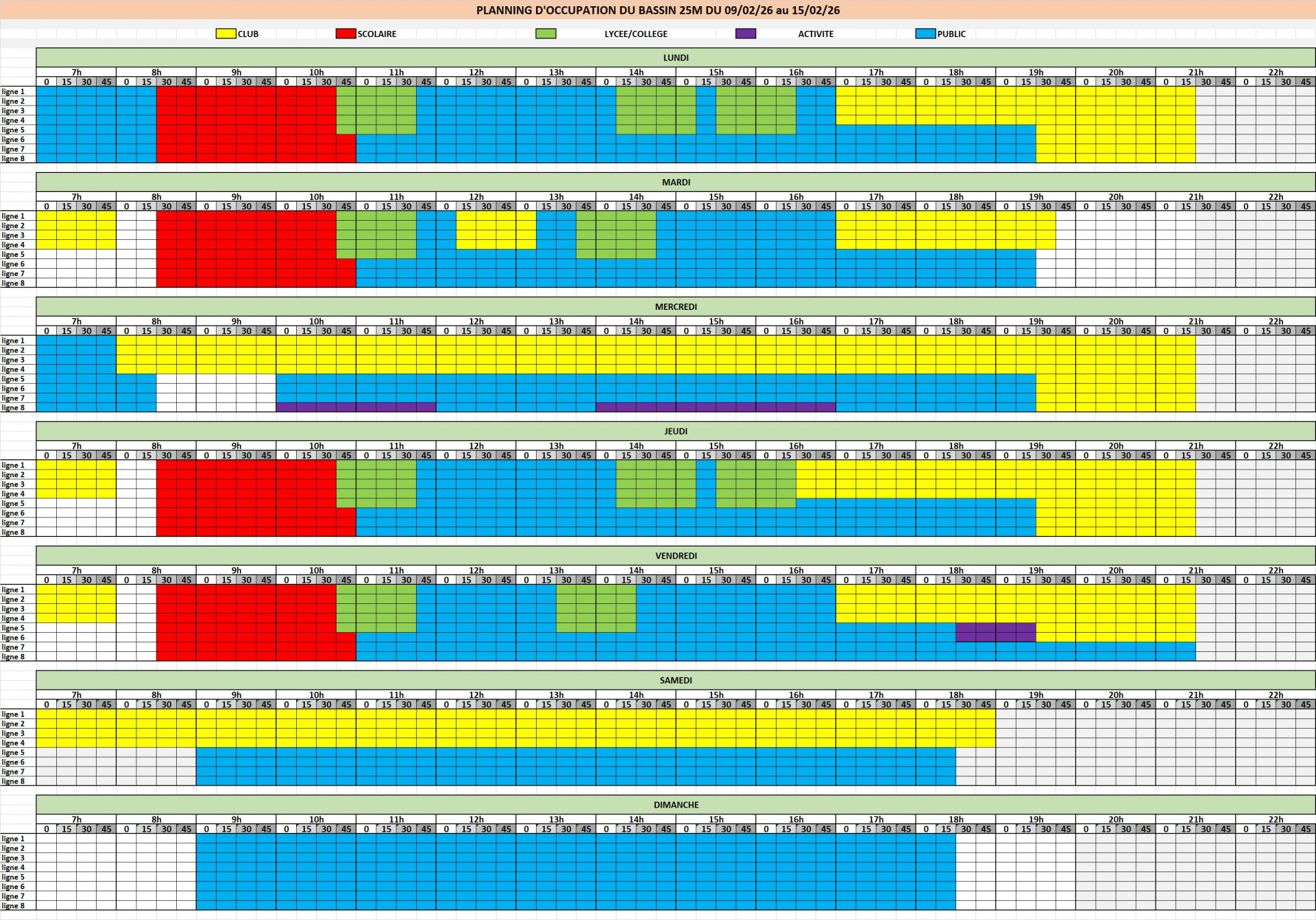Click the red SCOLAIRE legend swatch

pyautogui.click(x=345, y=34)
